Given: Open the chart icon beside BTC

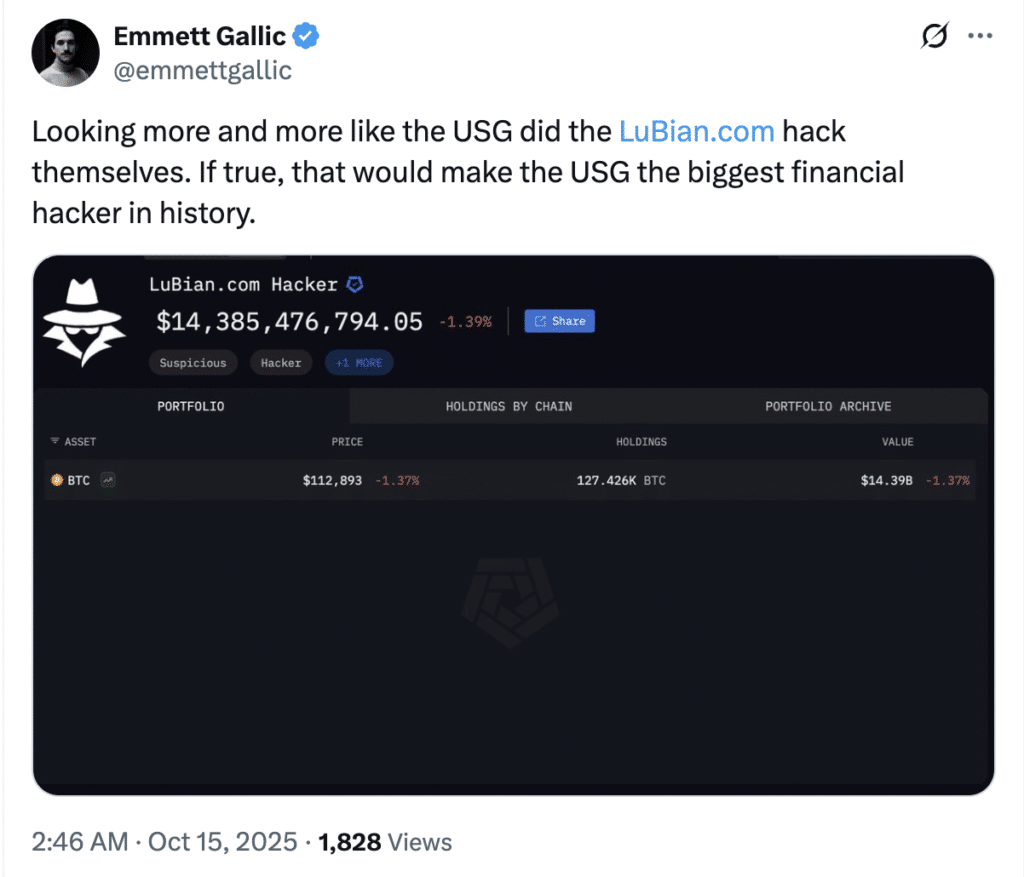Looking at the screenshot, I should click(107, 481).
